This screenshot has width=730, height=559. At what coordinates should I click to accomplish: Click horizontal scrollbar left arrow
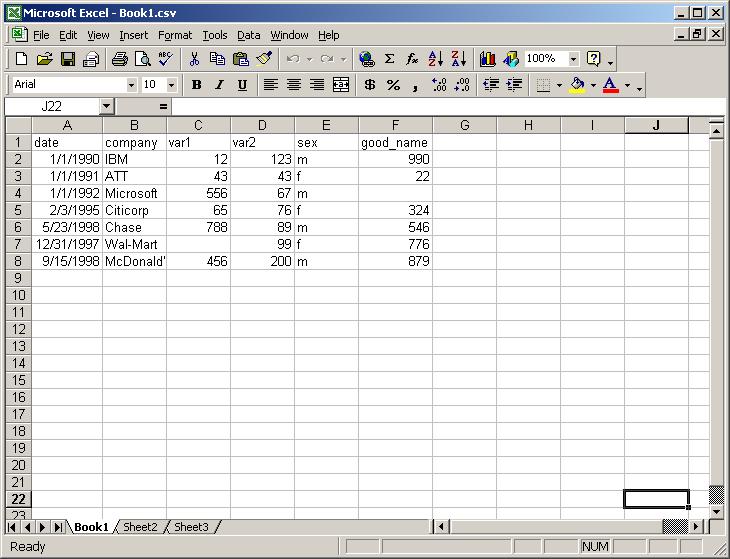pos(440,527)
